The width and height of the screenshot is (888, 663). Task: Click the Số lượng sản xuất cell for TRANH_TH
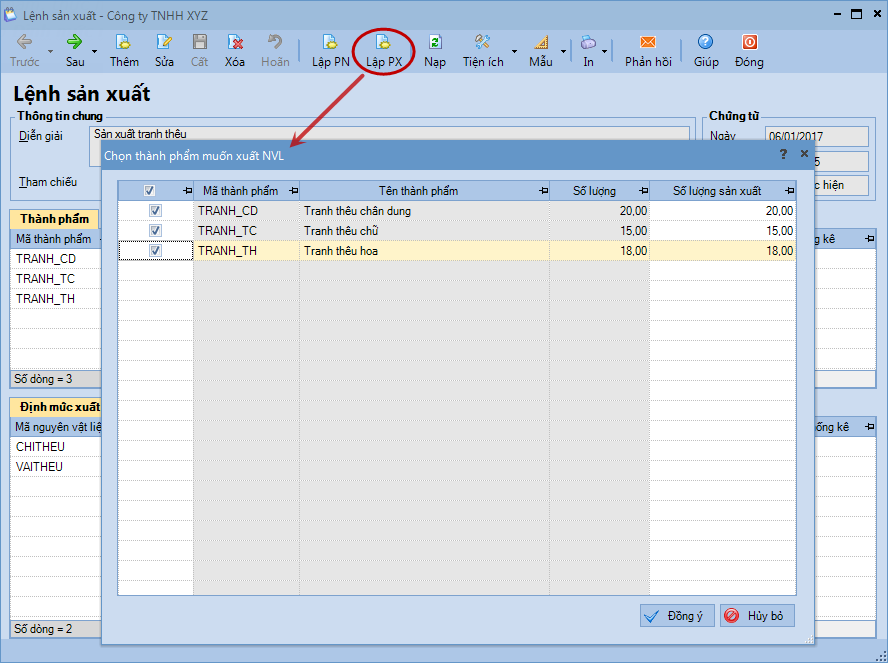[x=722, y=251]
